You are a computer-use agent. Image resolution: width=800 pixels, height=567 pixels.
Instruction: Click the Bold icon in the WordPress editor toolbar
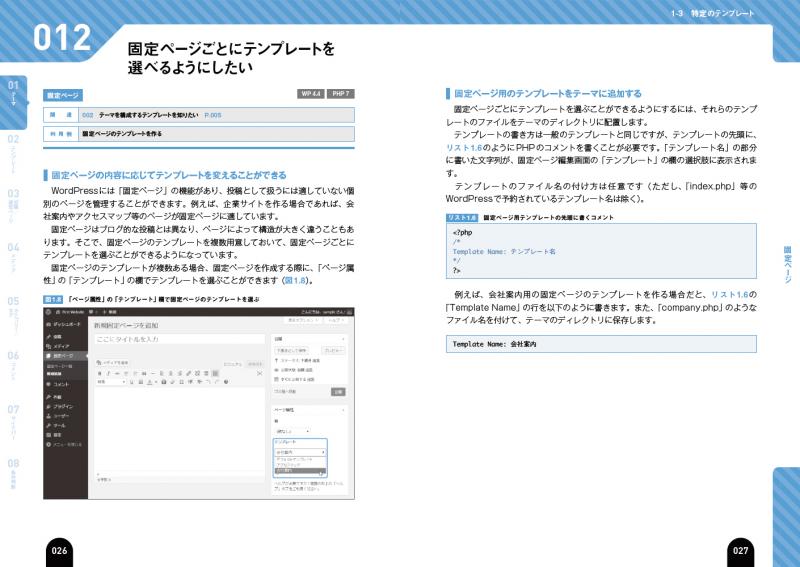[x=99, y=374]
